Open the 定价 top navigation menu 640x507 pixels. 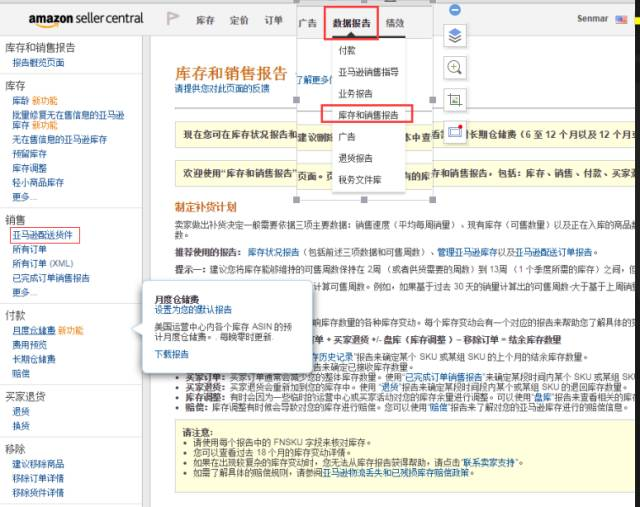(239, 20)
